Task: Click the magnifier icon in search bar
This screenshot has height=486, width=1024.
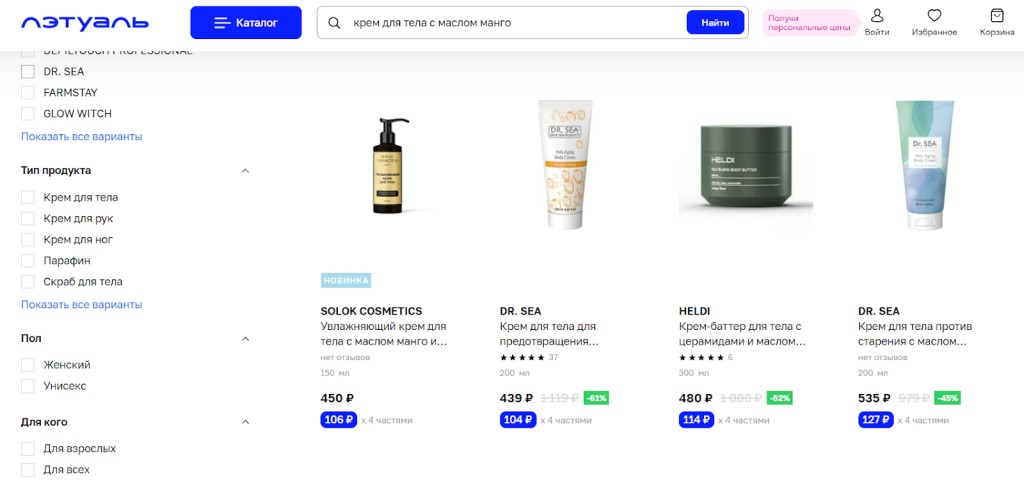Action: coord(334,23)
